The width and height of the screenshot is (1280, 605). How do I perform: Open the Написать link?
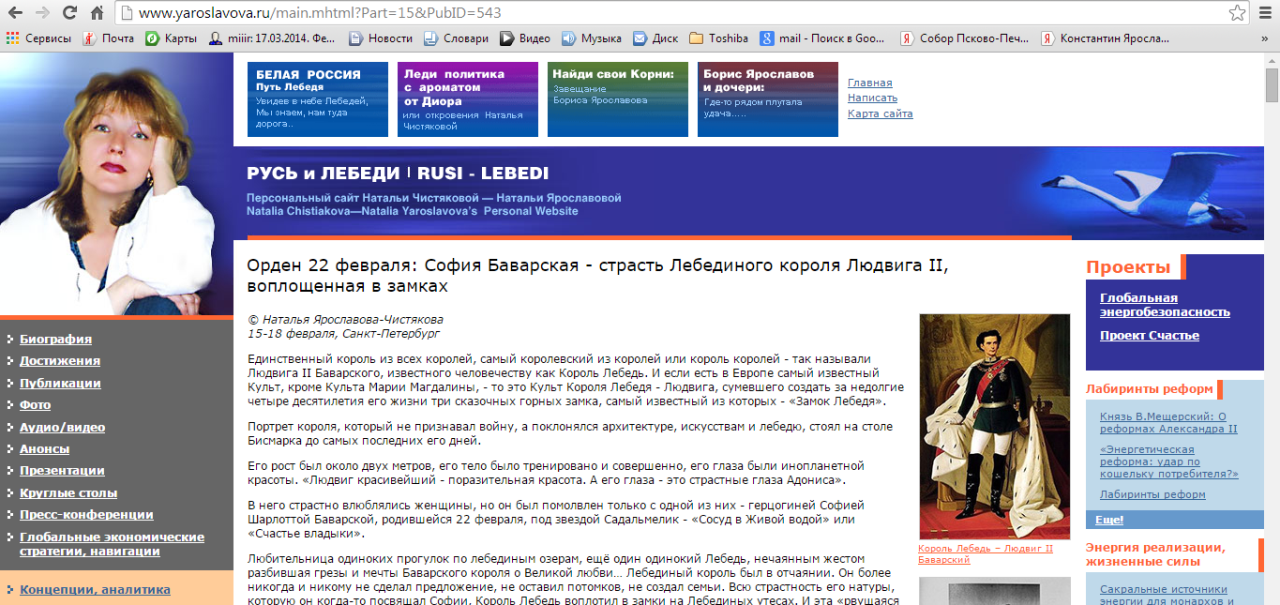click(x=873, y=98)
